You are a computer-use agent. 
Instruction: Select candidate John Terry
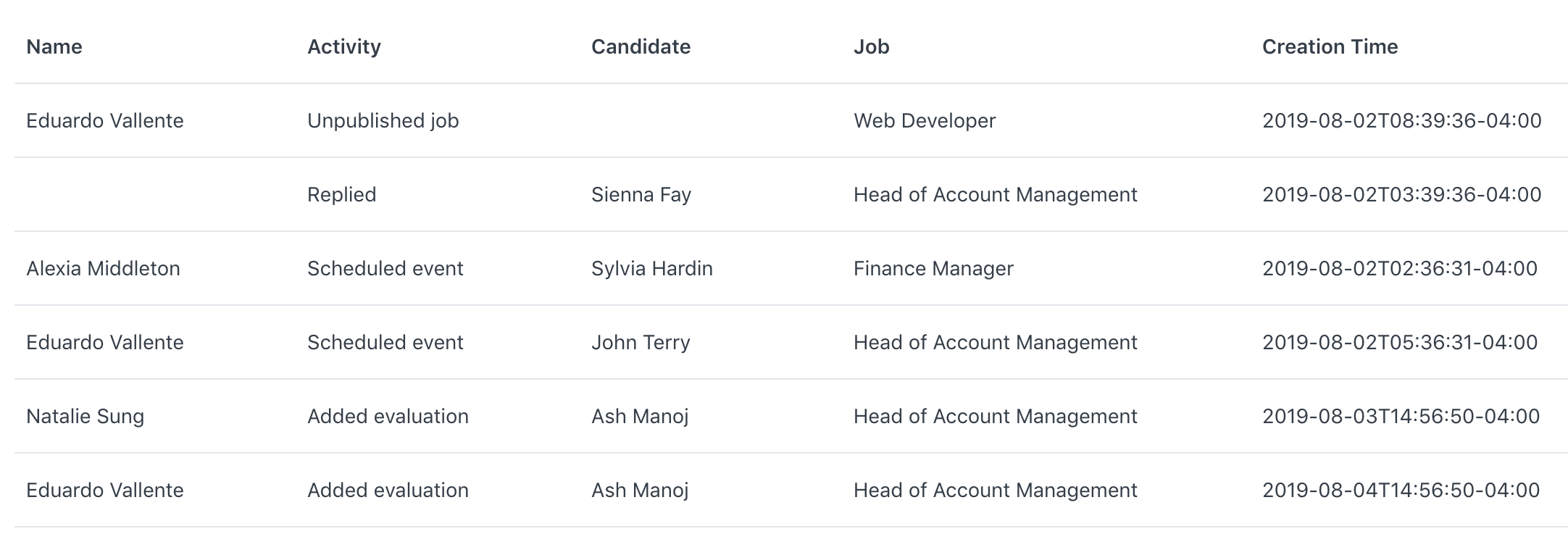[641, 343]
